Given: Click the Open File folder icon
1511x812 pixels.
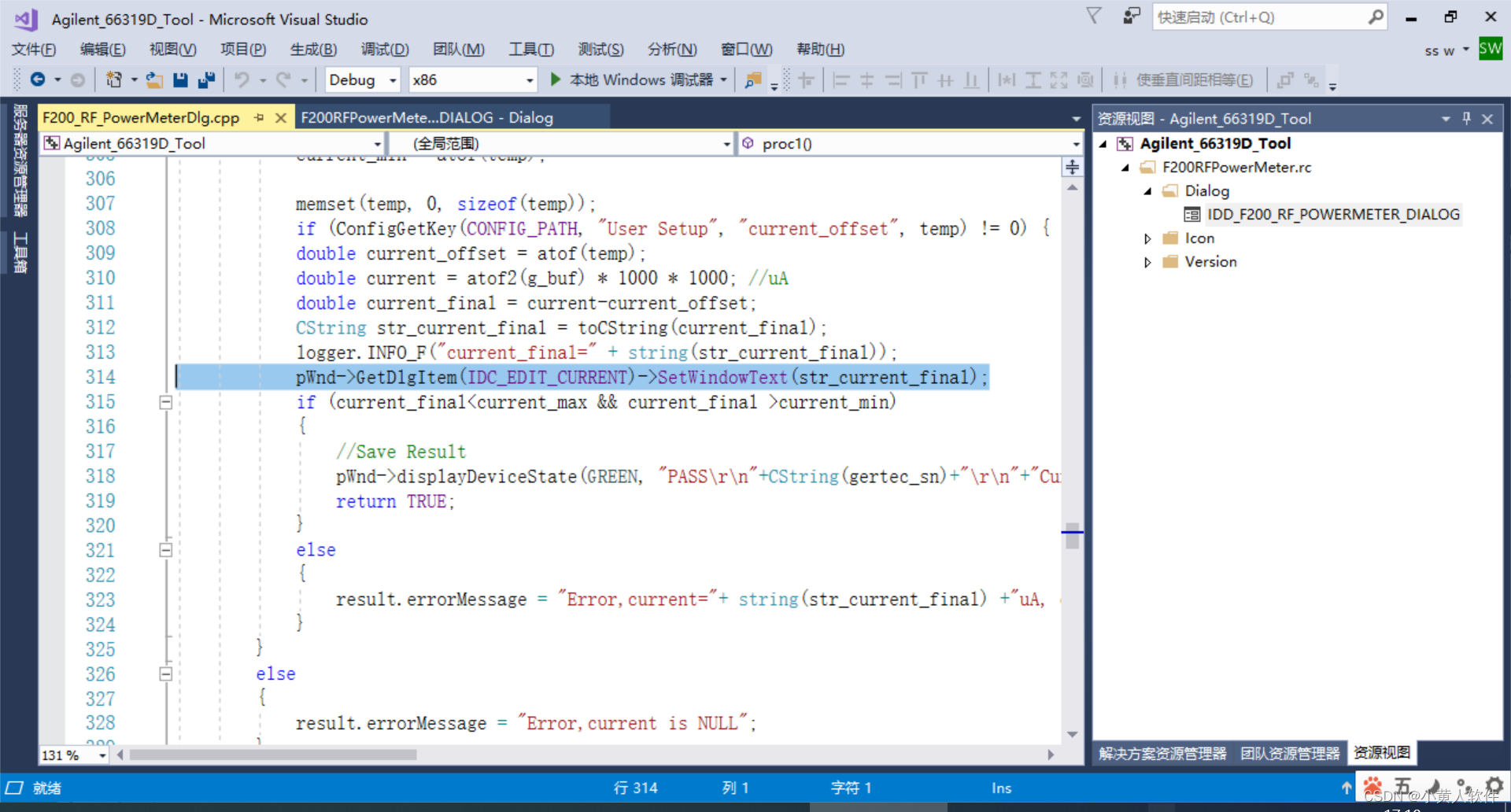Looking at the screenshot, I should coord(154,79).
